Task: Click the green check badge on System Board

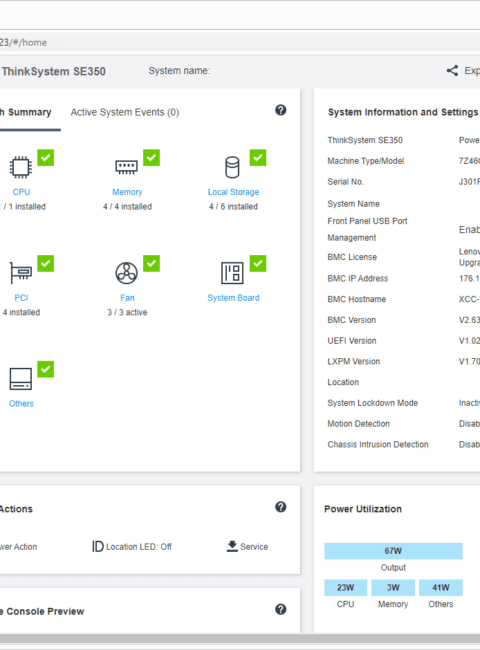Action: [258, 263]
